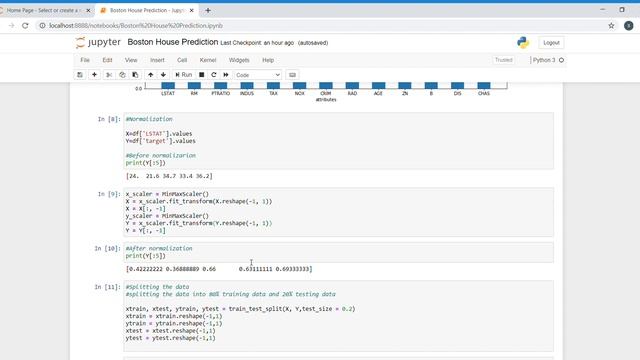Open the Insert menu

coord(157,60)
